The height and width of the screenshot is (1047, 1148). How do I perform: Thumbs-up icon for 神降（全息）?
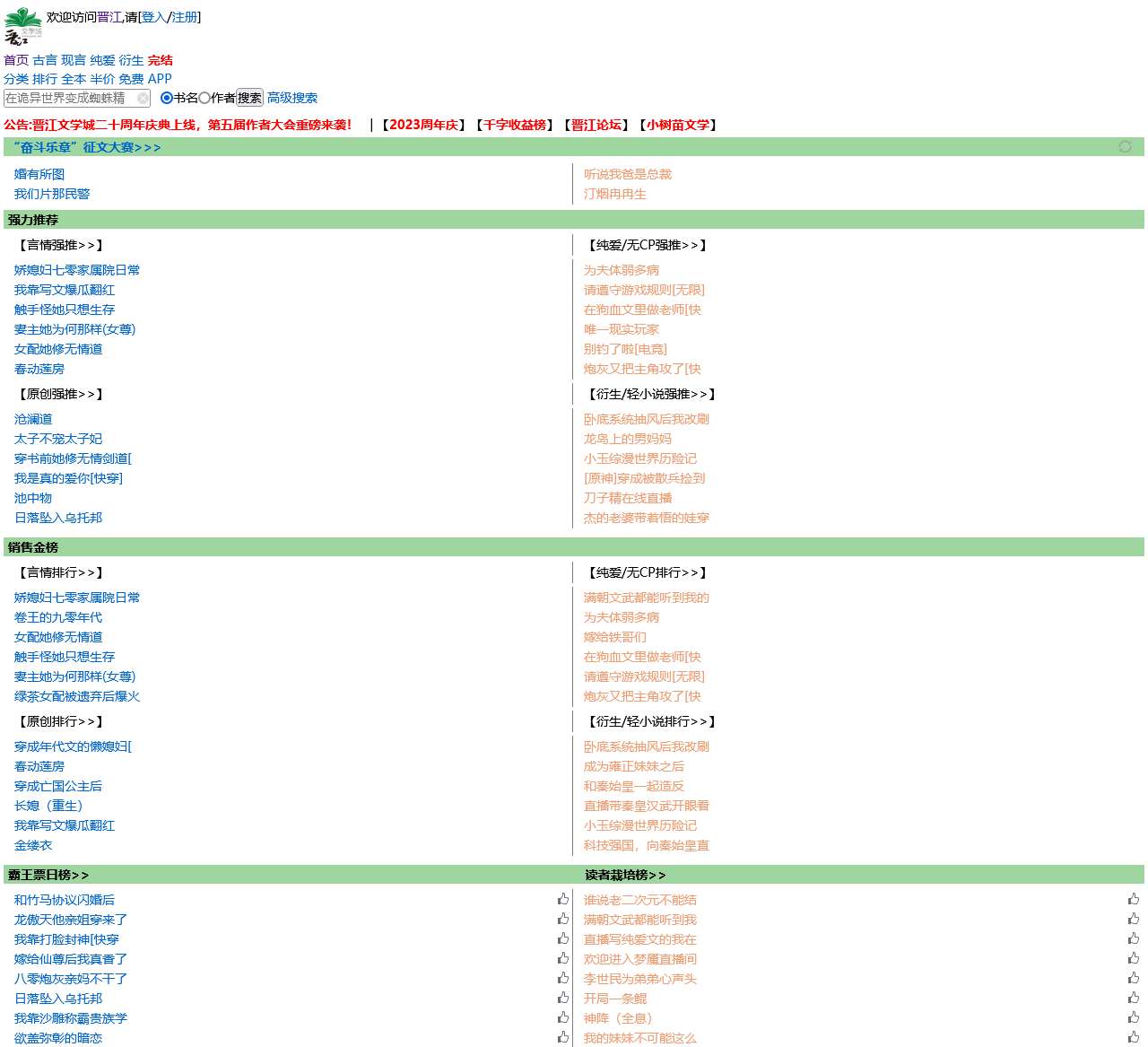pos(1134,1017)
